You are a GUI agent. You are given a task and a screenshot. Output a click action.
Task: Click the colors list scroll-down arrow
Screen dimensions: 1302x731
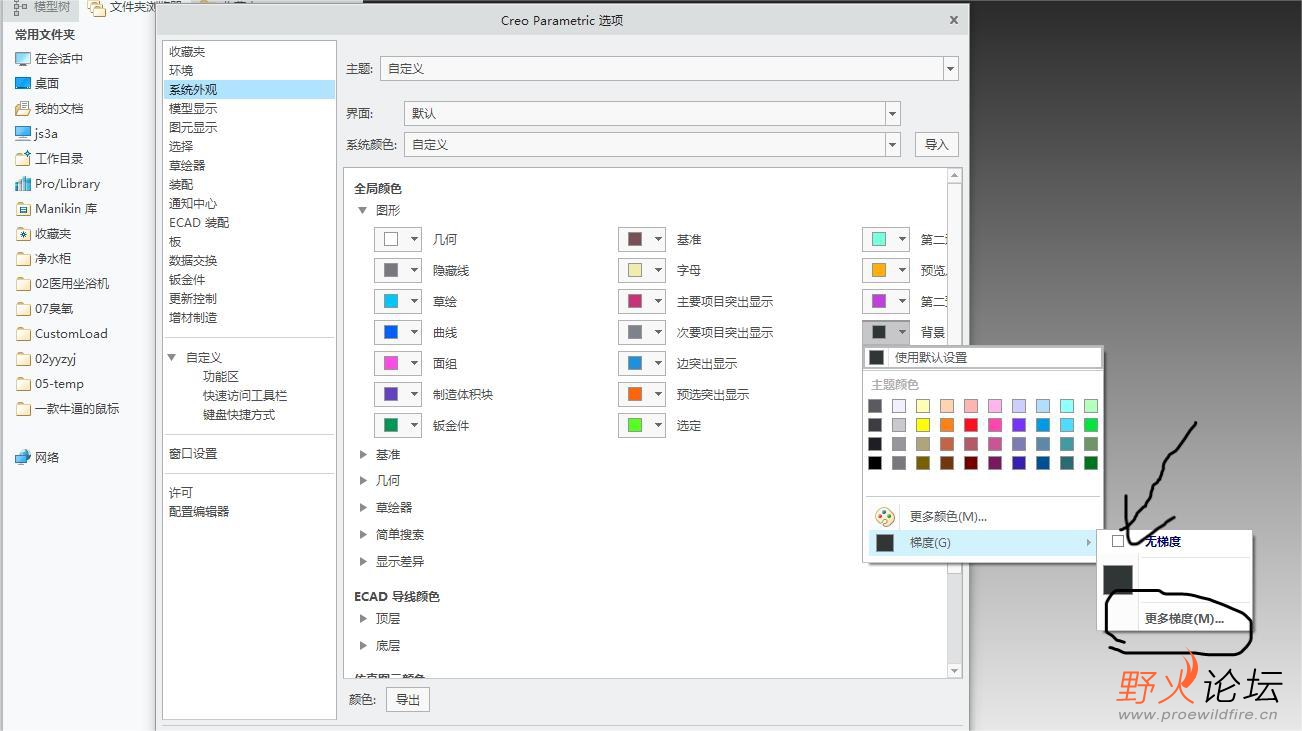[954, 671]
